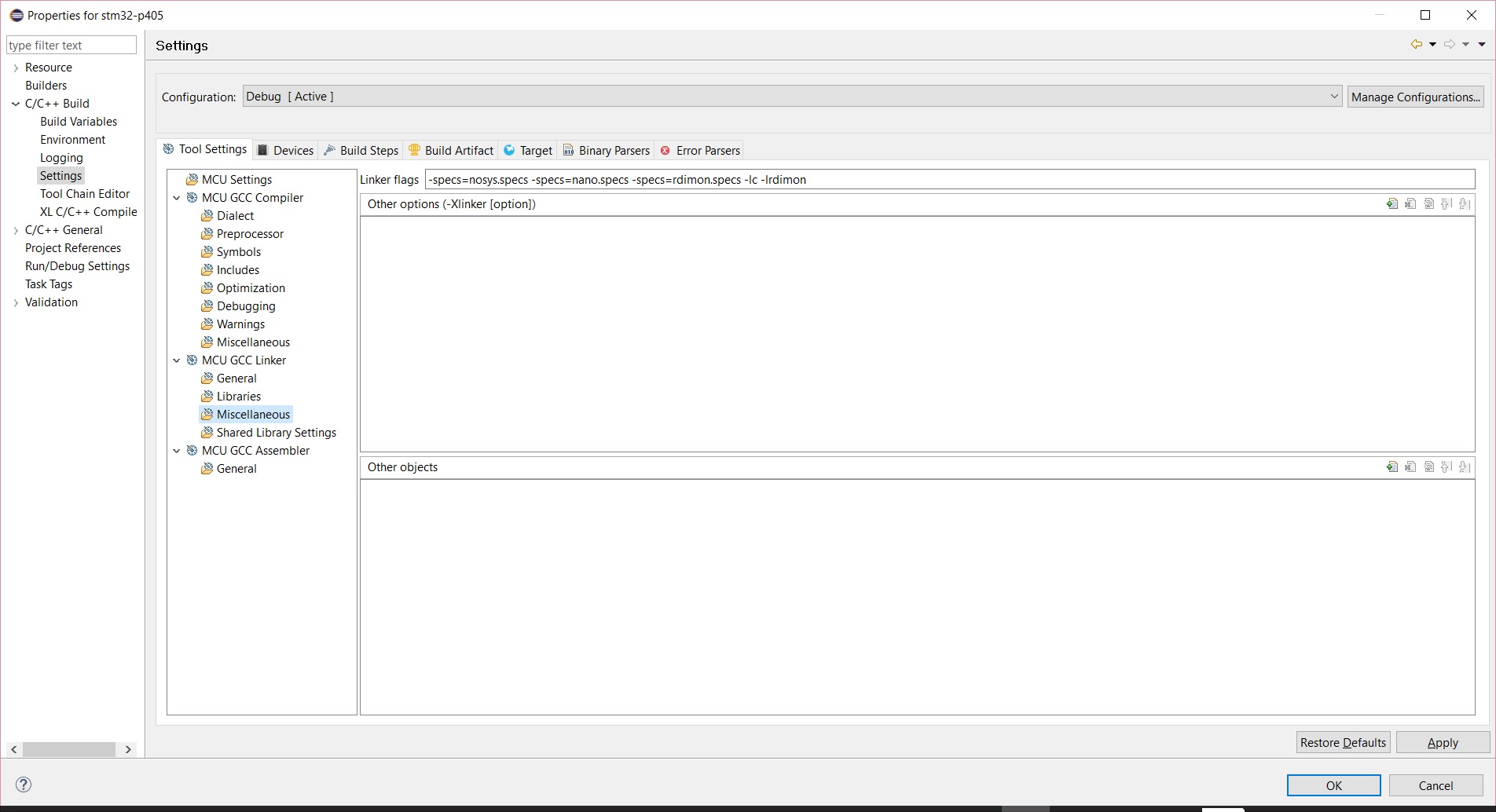Click the left sidebar horizontal scrollbar right arrow

[x=128, y=750]
